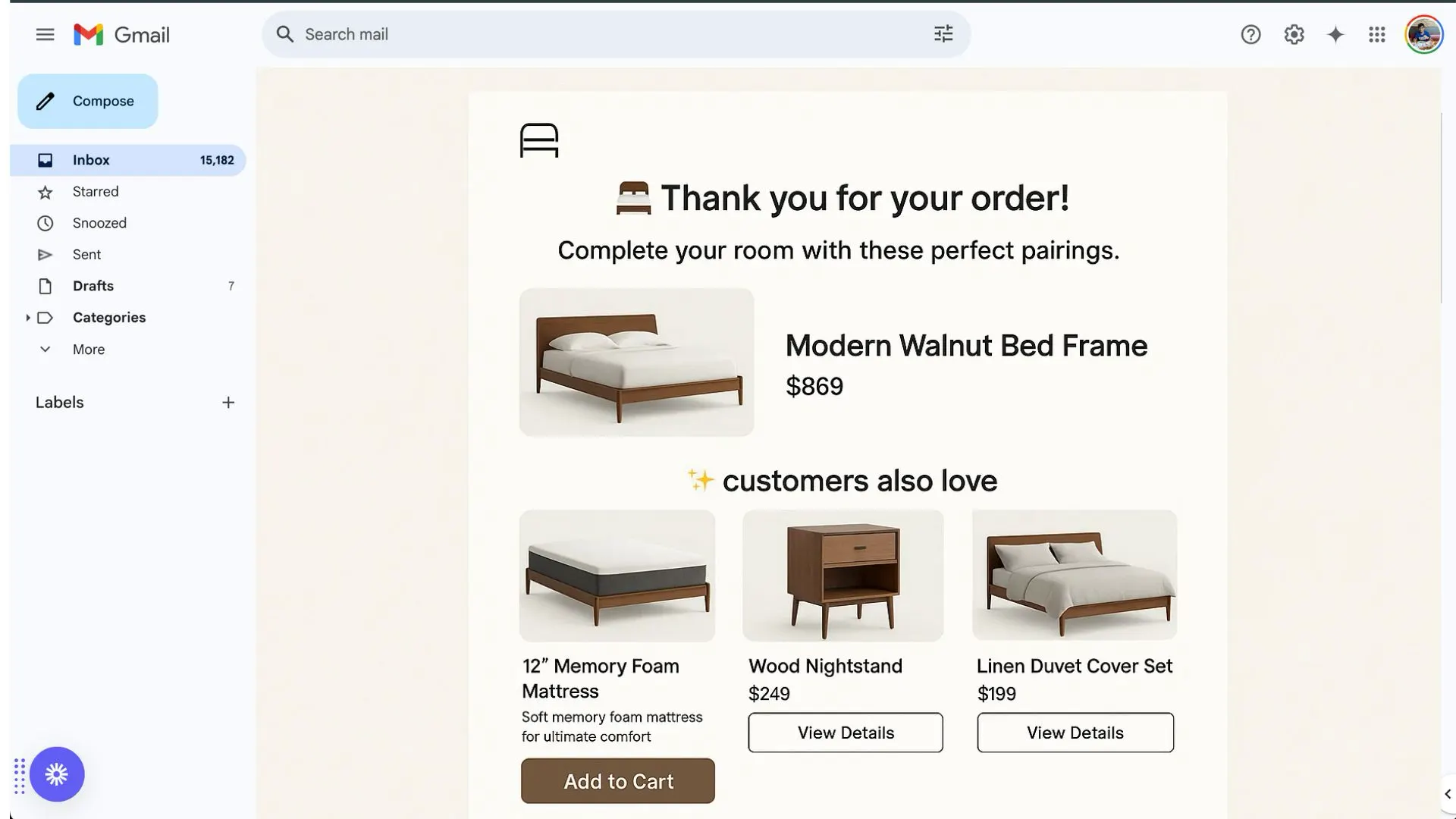Open the Drafts folder

pyautogui.click(x=93, y=286)
